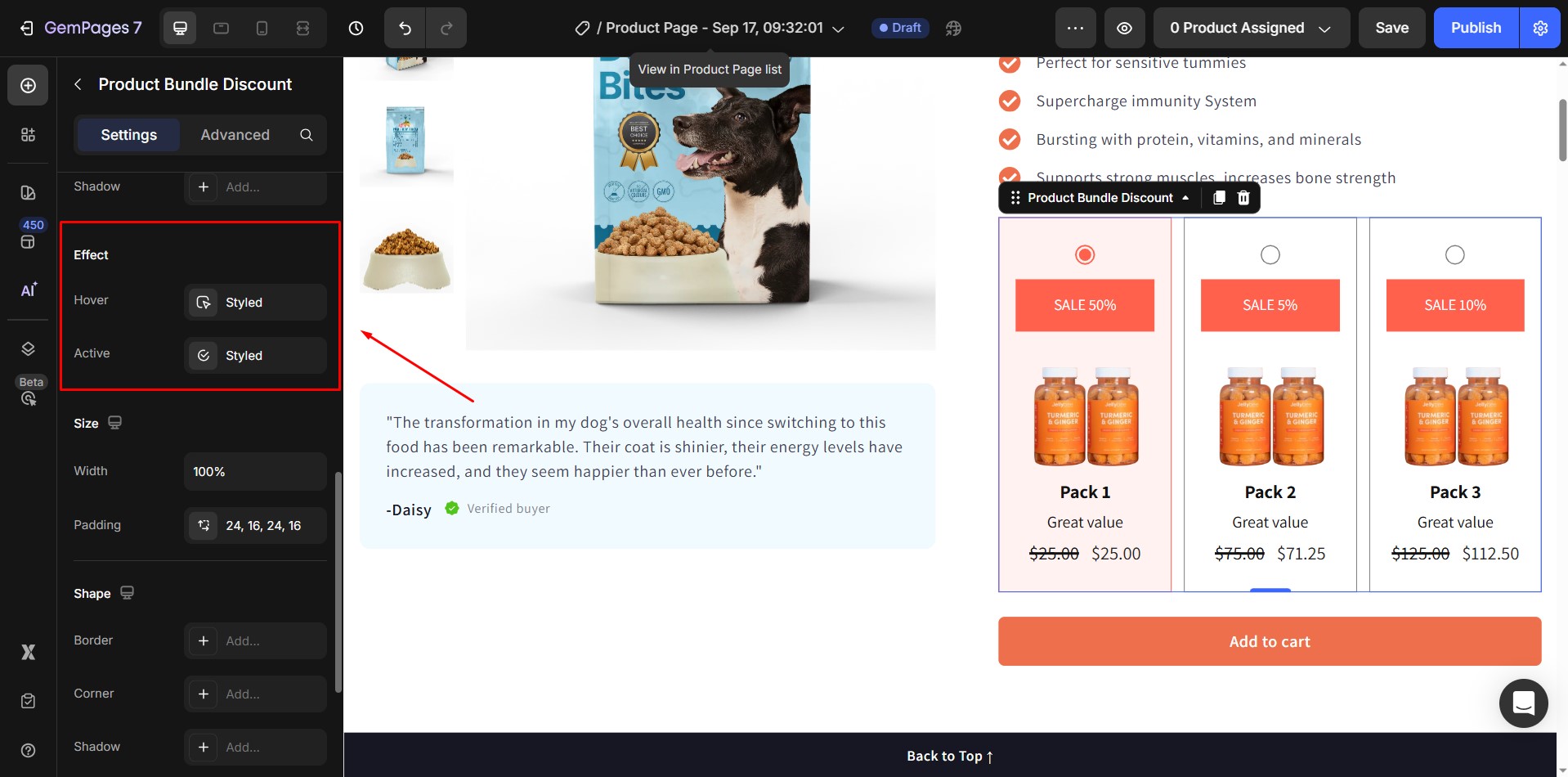1568x777 pixels.
Task: Add a Border to Shape
Action: click(255, 640)
